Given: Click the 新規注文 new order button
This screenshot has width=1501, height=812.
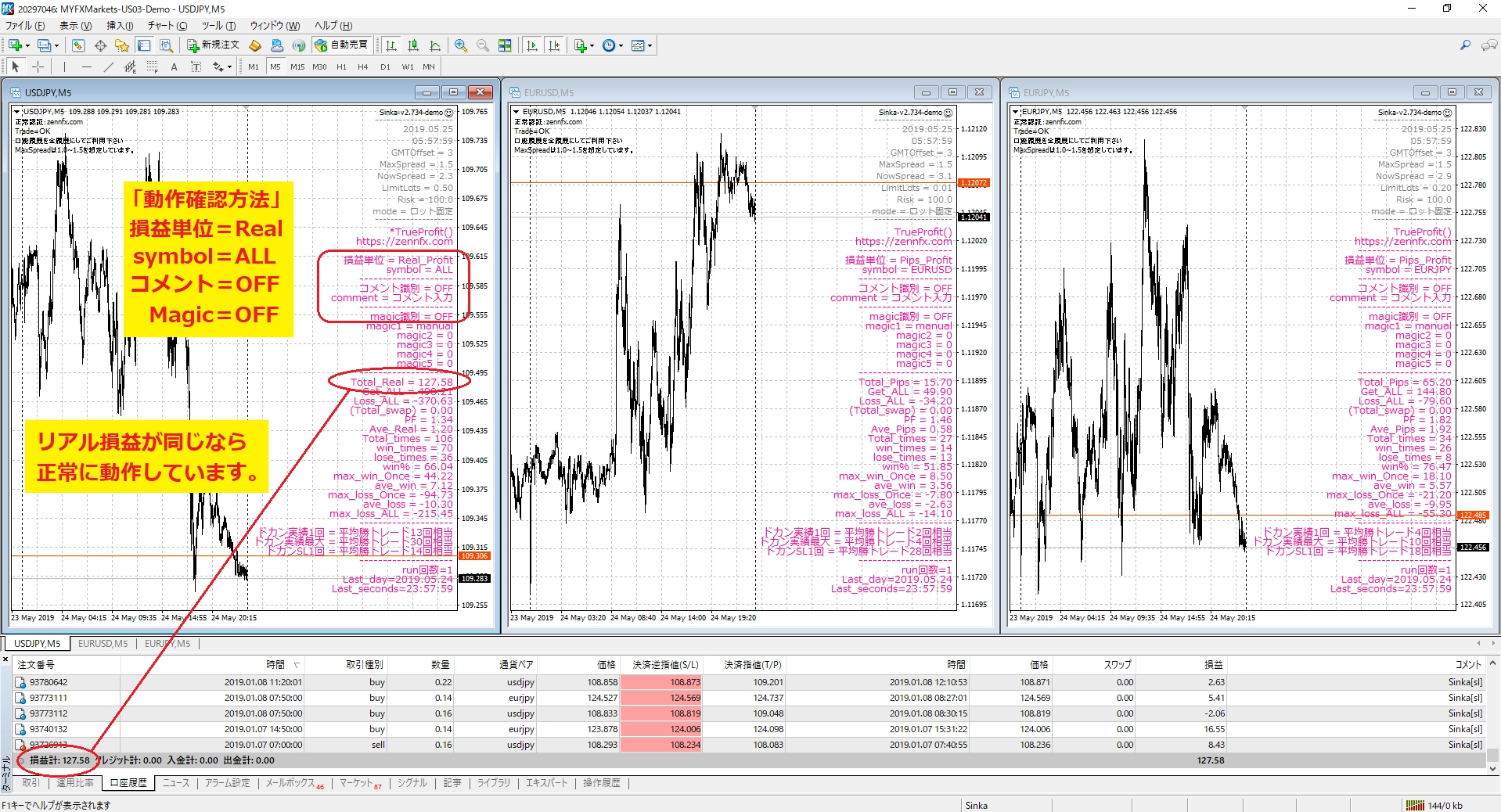Looking at the screenshot, I should pyautogui.click(x=213, y=45).
